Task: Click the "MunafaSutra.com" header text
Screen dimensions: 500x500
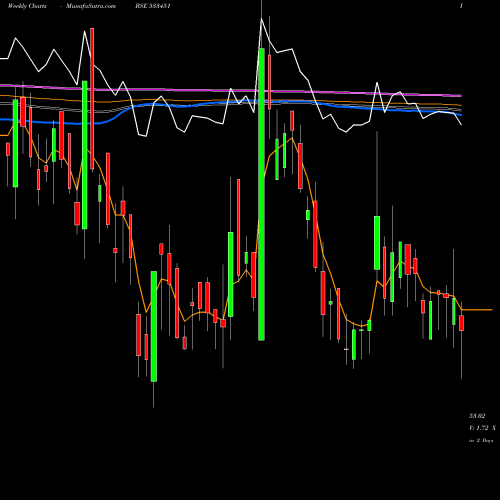Action: (x=91, y=6)
